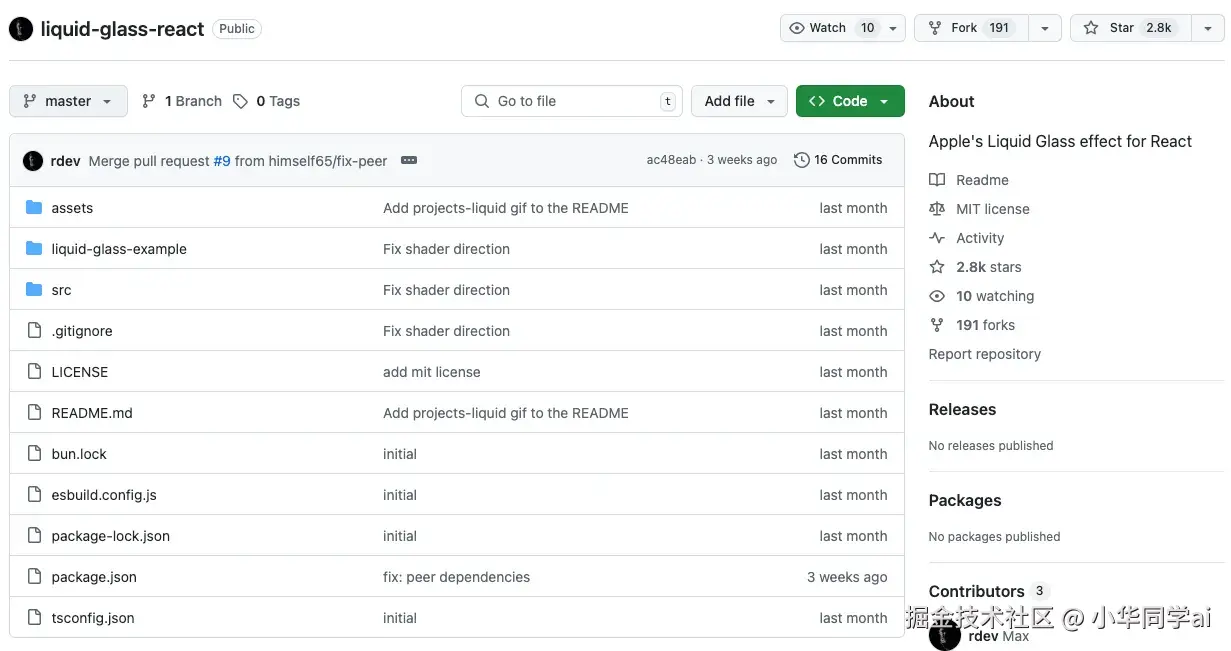The width and height of the screenshot is (1231, 651).
Task: Open the 2.8k stars link
Action: (x=988, y=267)
